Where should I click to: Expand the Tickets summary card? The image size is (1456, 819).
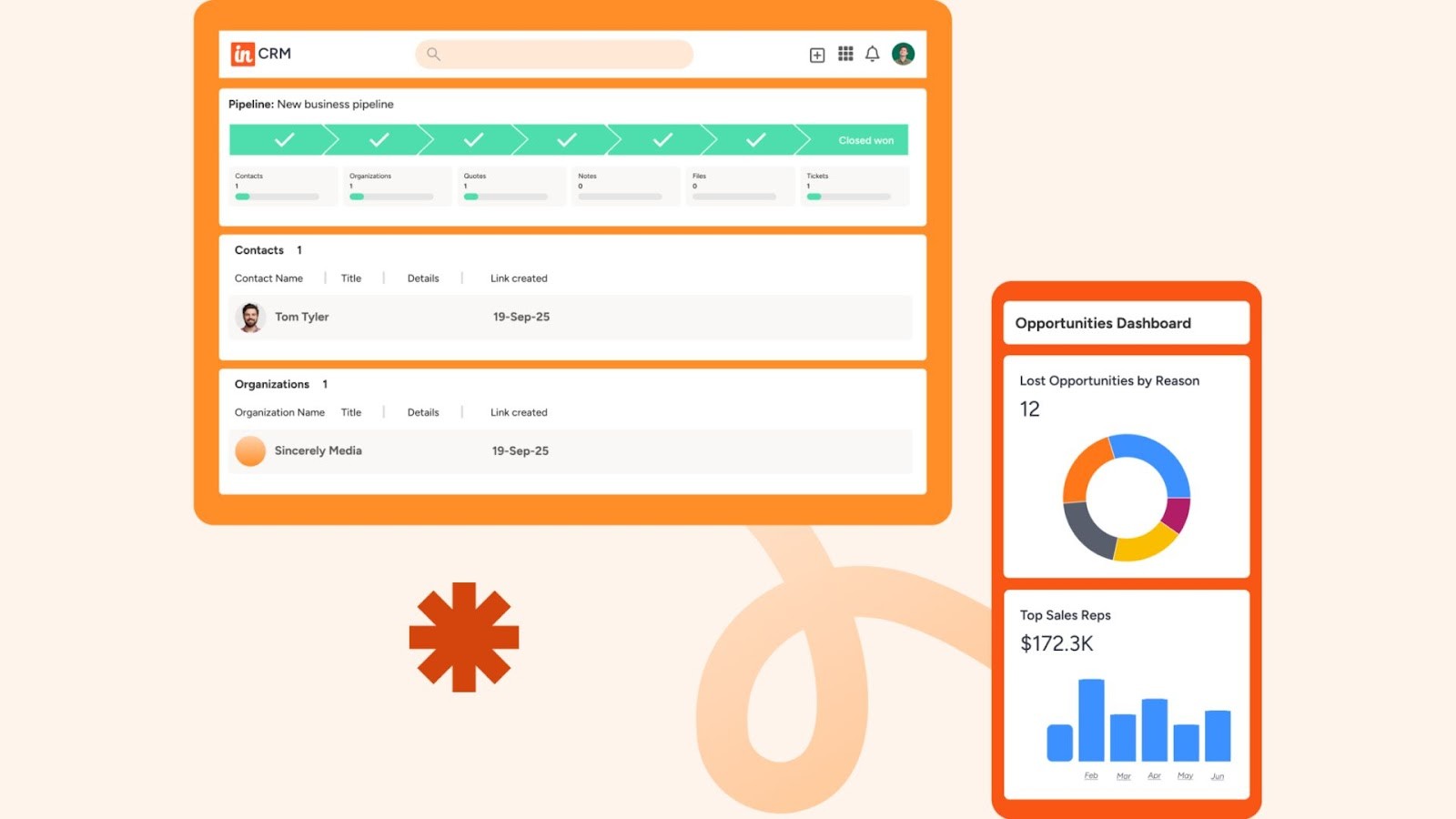click(853, 186)
